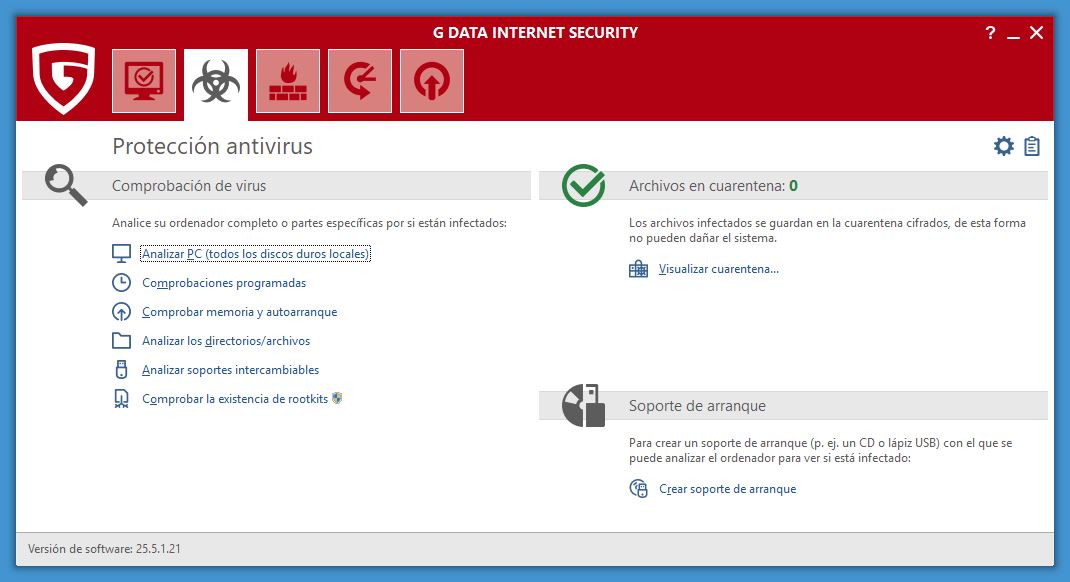Click the rootkit check icon

121,398
